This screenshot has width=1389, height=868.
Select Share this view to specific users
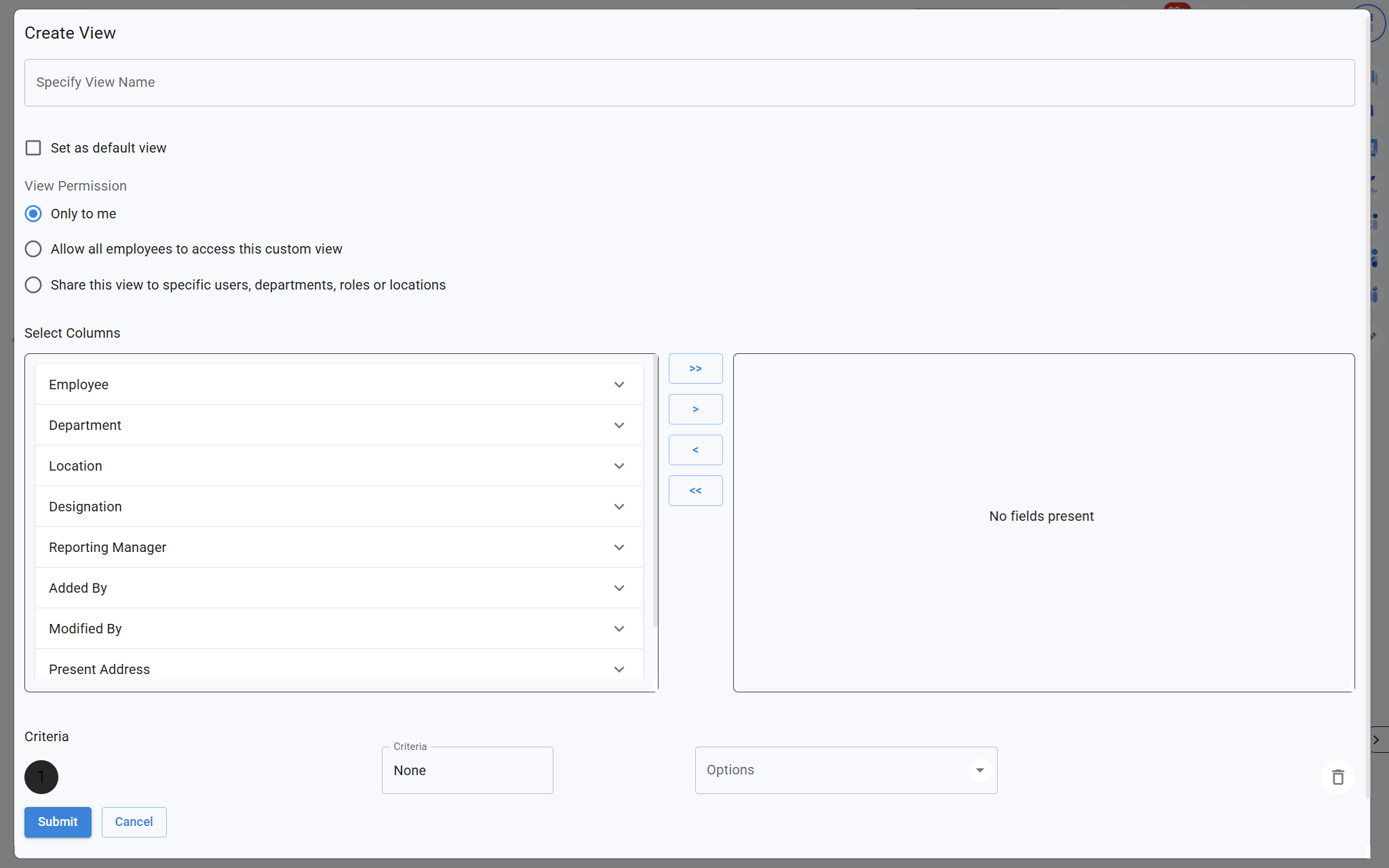pos(33,285)
